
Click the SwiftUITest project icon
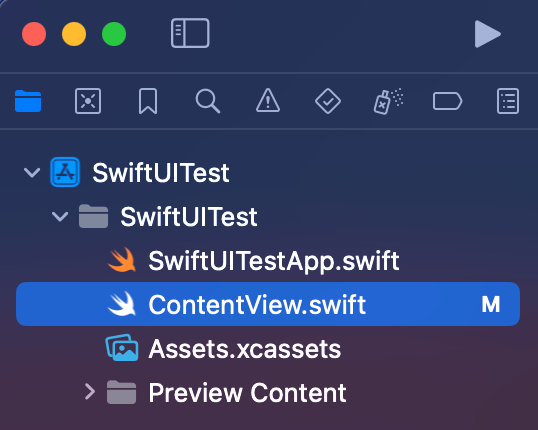pyautogui.click(x=65, y=172)
